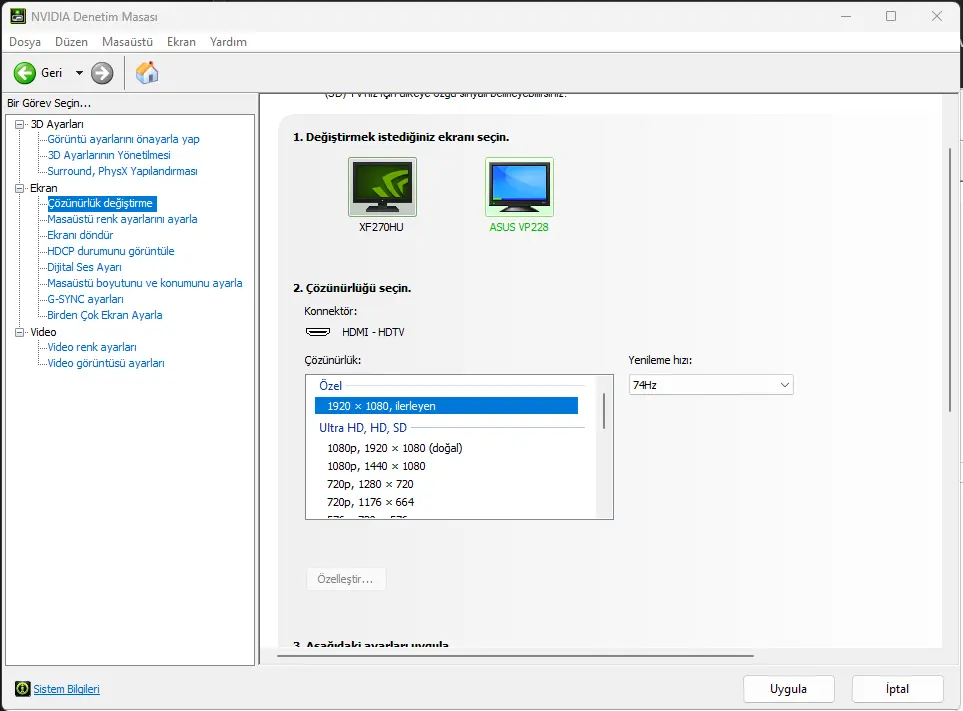This screenshot has height=711, width=963.
Task: Click the green Geri back arrow icon
Action: (25, 73)
